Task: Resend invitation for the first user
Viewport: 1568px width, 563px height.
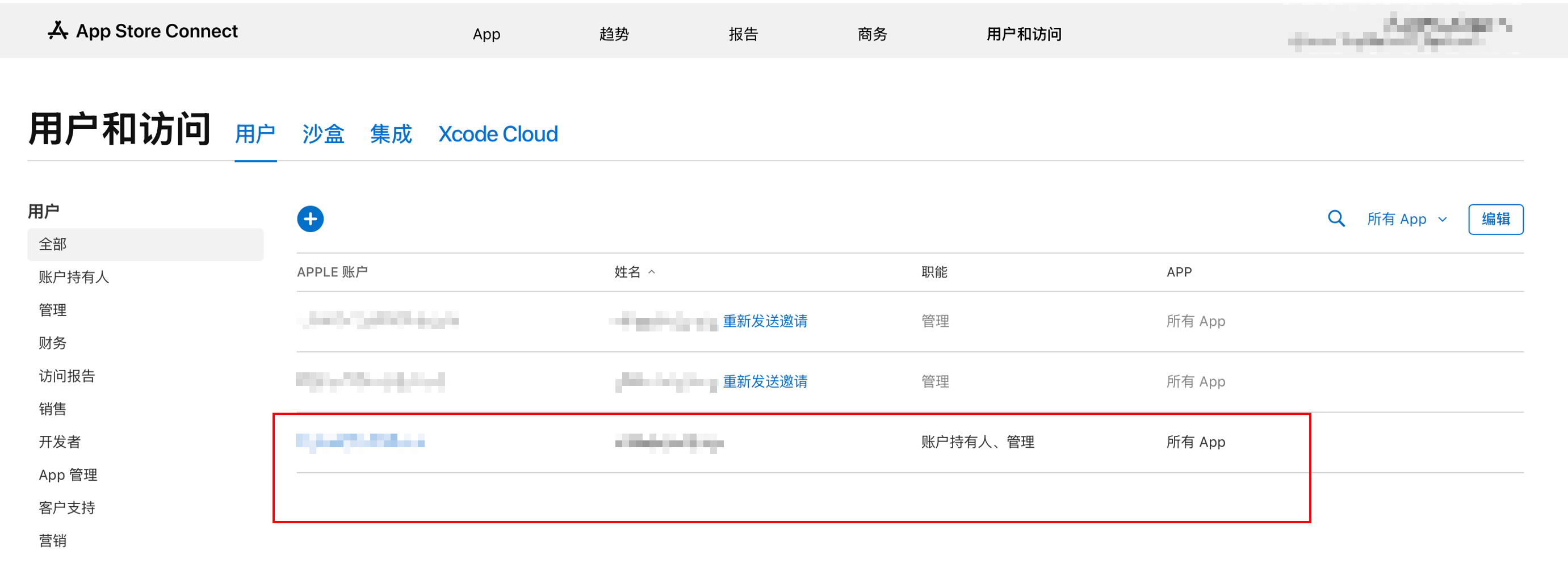Action: pyautogui.click(x=765, y=321)
